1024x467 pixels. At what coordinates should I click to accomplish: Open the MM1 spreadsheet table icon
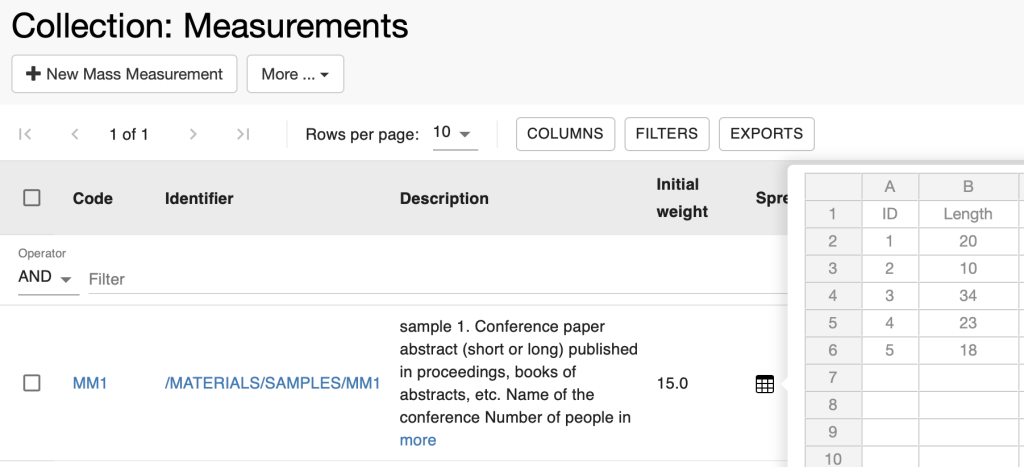[x=764, y=384]
